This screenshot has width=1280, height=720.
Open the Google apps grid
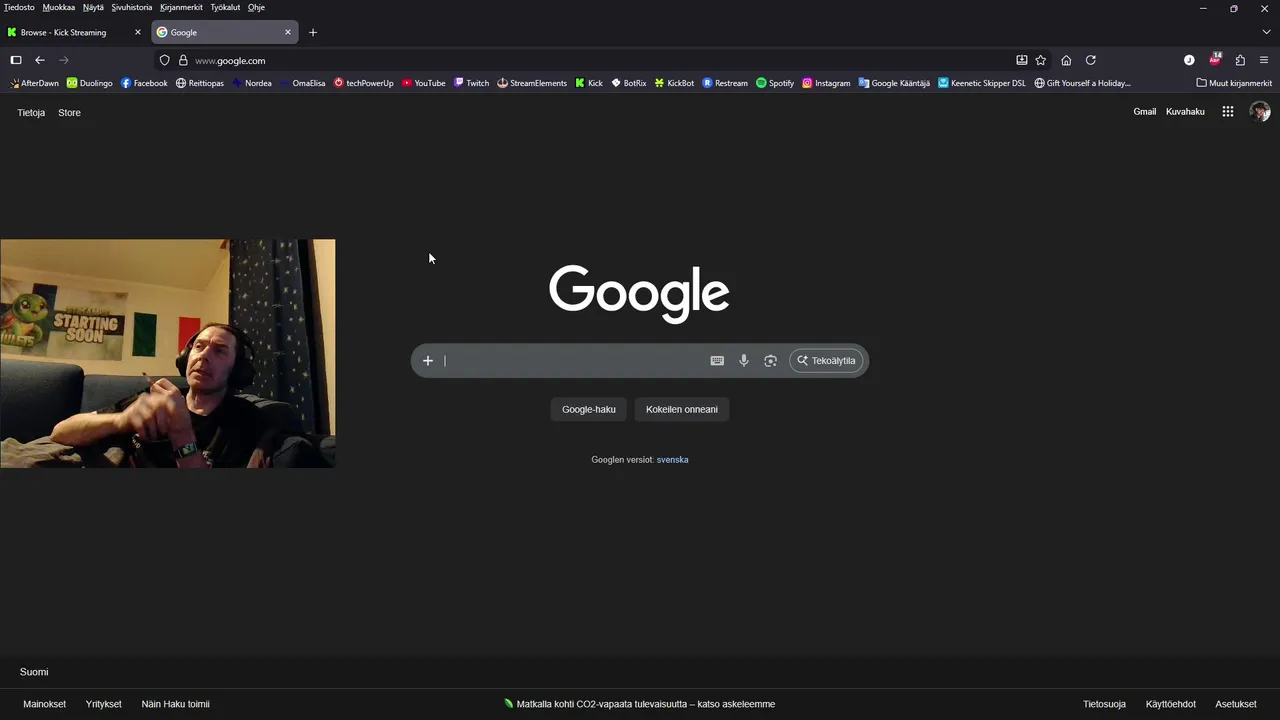coord(1228,111)
